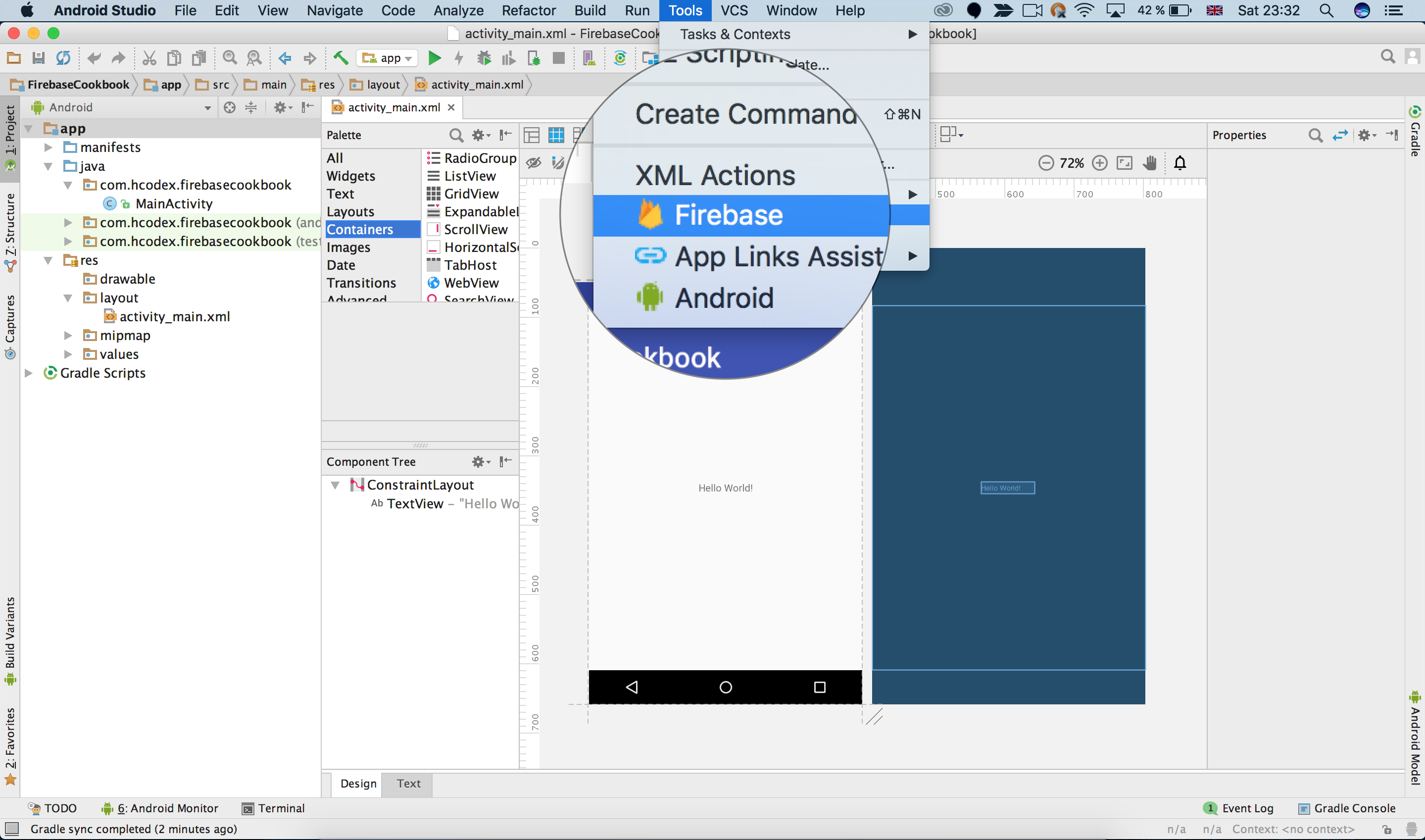1425x840 pixels.
Task: Click the Undo arrow icon
Action: [x=94, y=58]
